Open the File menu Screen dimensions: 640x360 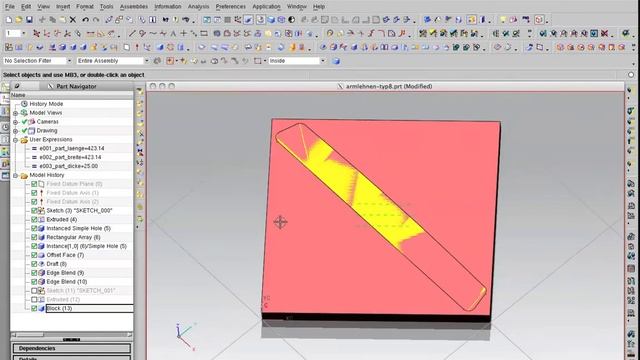[9, 7]
